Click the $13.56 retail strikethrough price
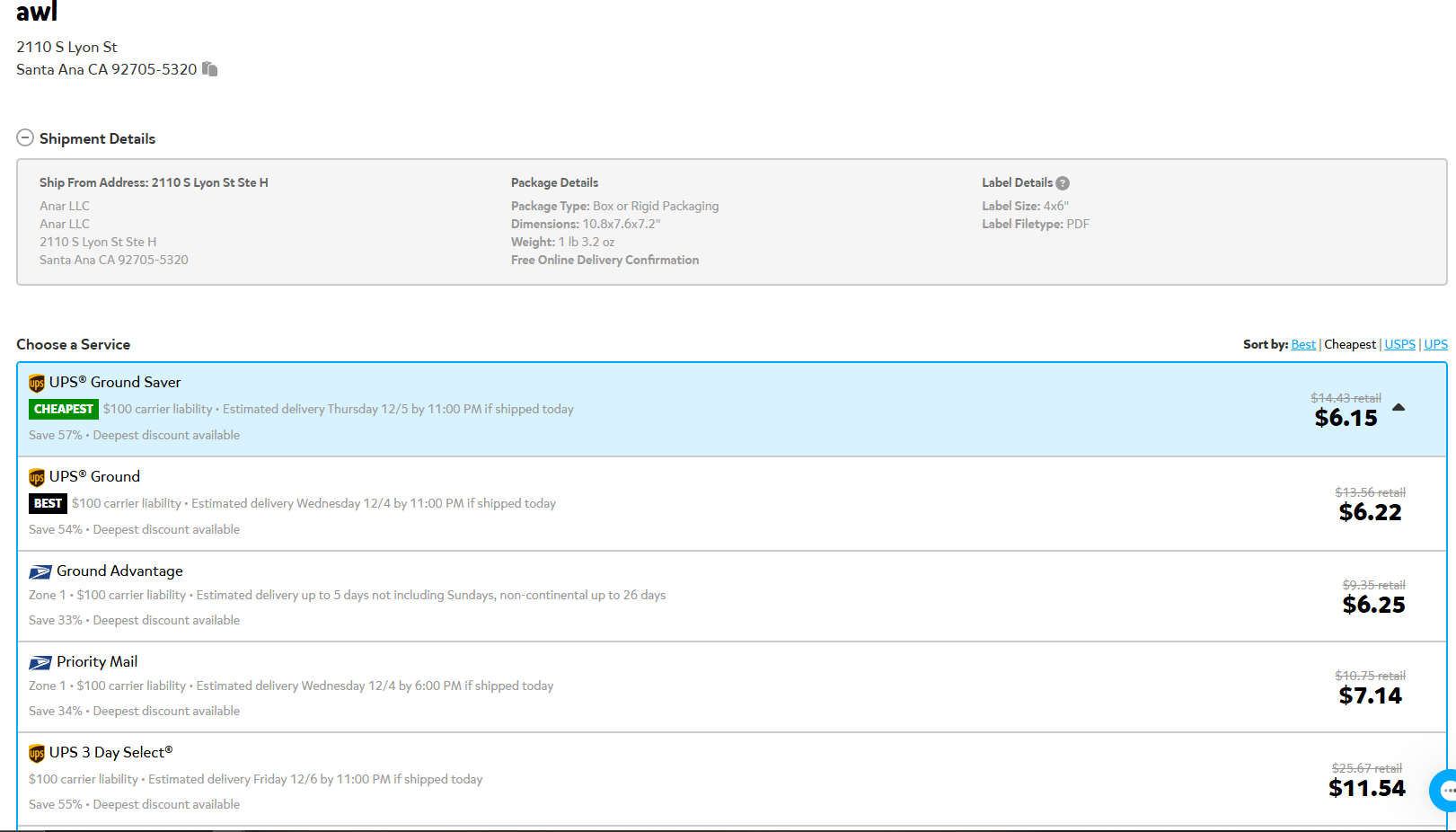 tap(1370, 492)
